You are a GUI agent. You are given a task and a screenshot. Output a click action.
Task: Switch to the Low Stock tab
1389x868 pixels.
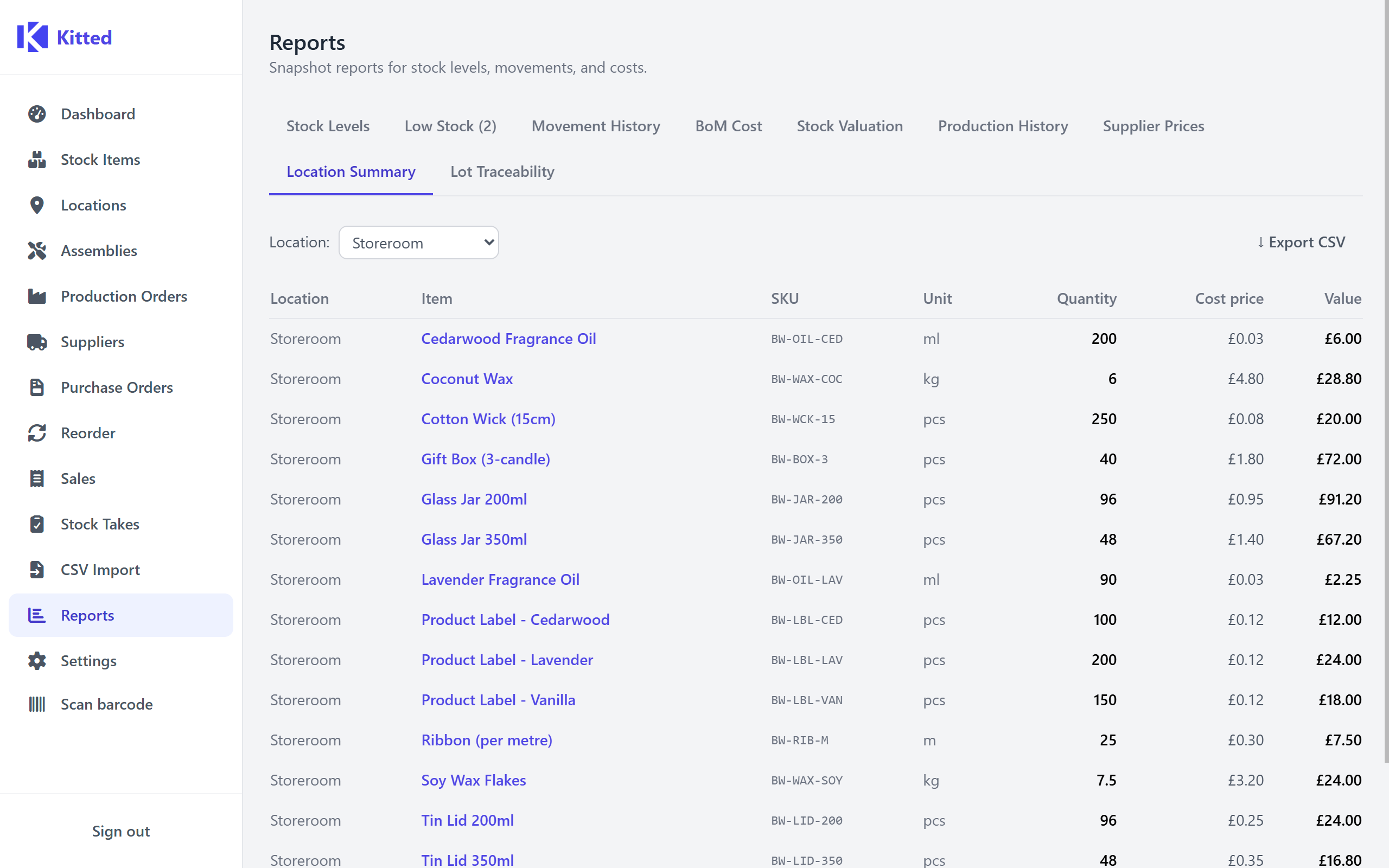point(450,126)
